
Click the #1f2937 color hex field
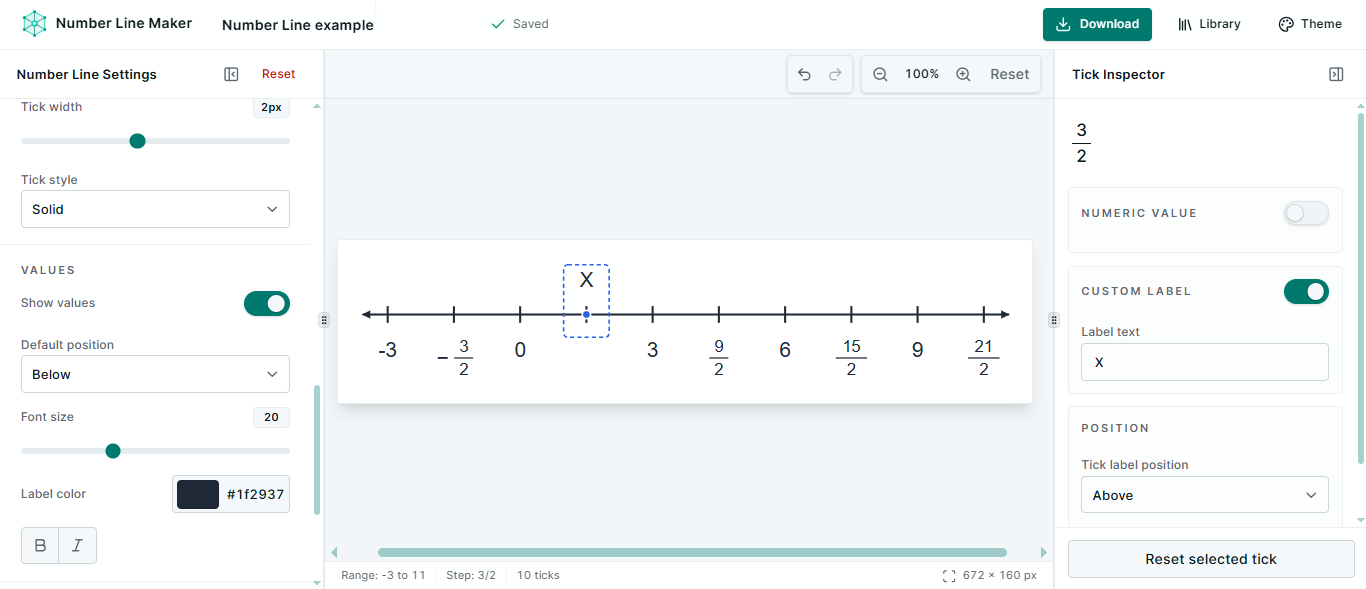pyautogui.click(x=255, y=494)
